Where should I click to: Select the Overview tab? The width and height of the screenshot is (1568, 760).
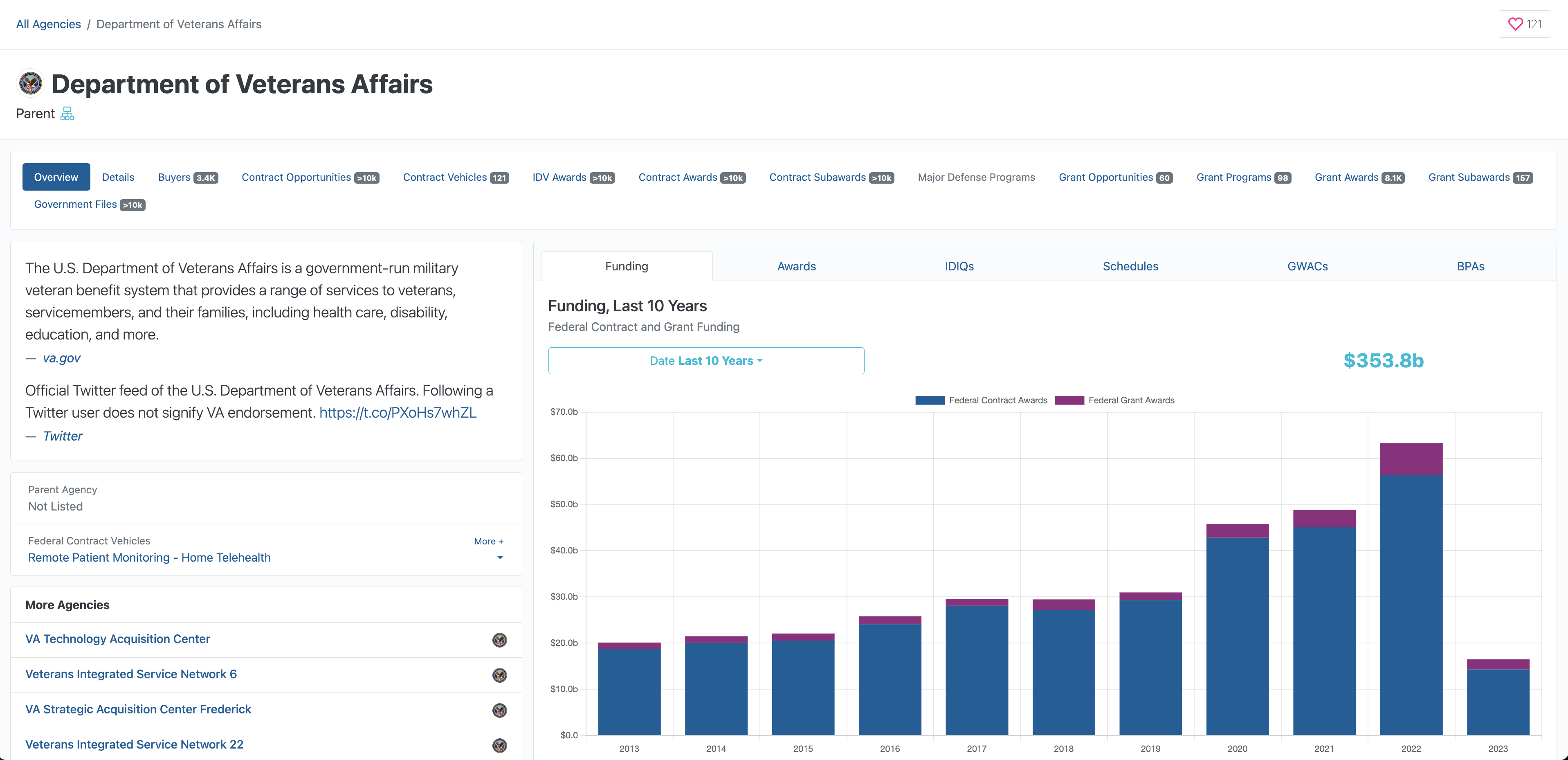[56, 177]
